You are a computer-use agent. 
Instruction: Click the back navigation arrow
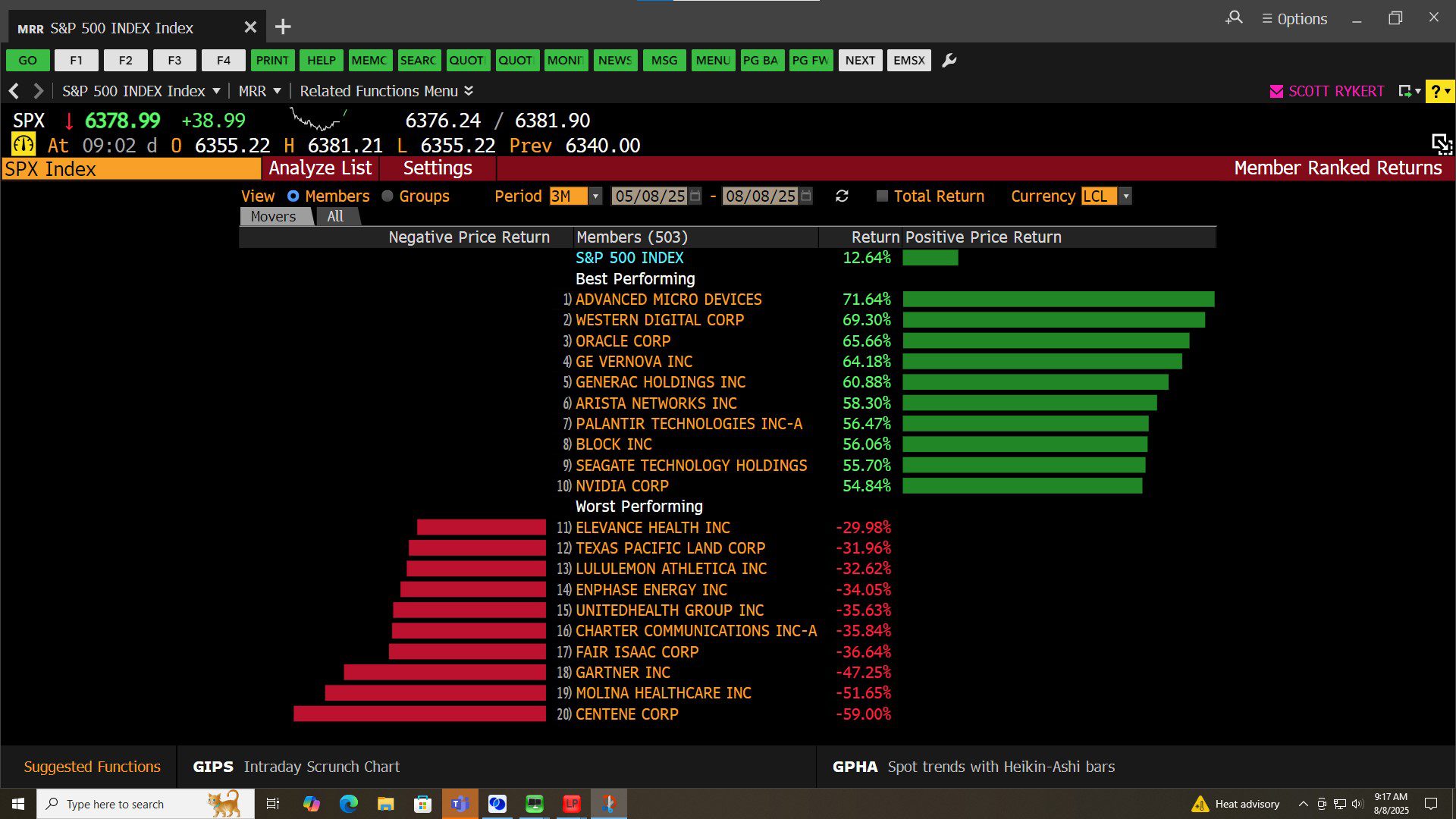14,91
